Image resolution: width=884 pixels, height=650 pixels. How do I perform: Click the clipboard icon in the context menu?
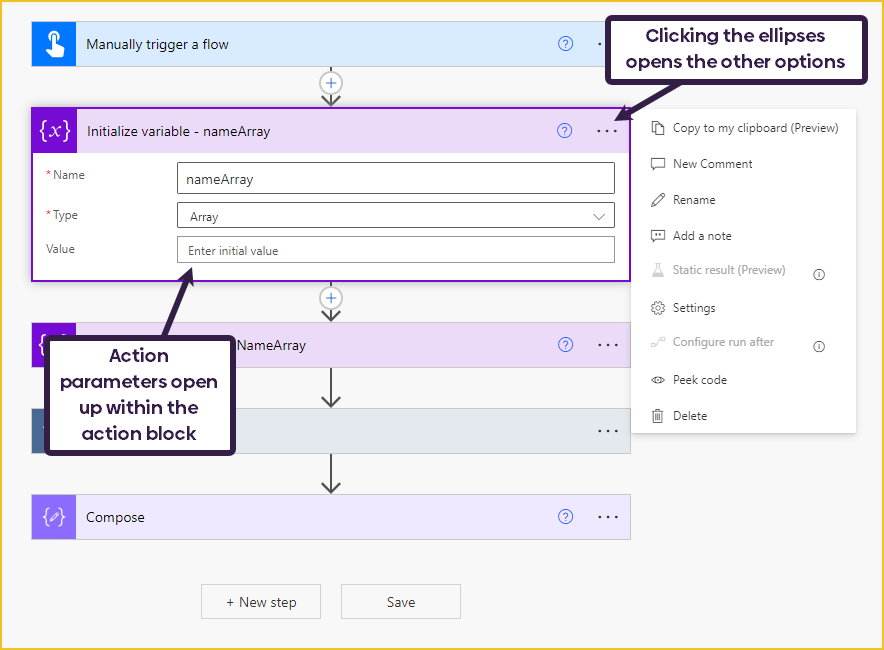[657, 128]
